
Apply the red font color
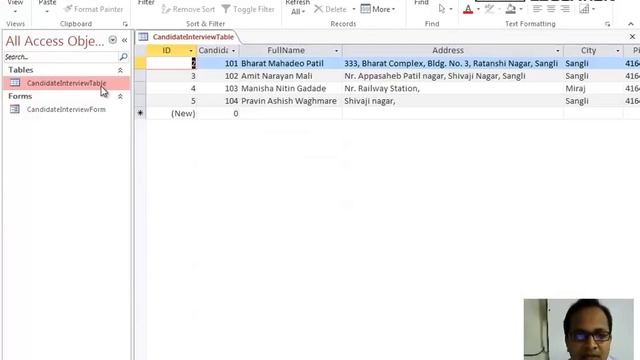[468, 9]
